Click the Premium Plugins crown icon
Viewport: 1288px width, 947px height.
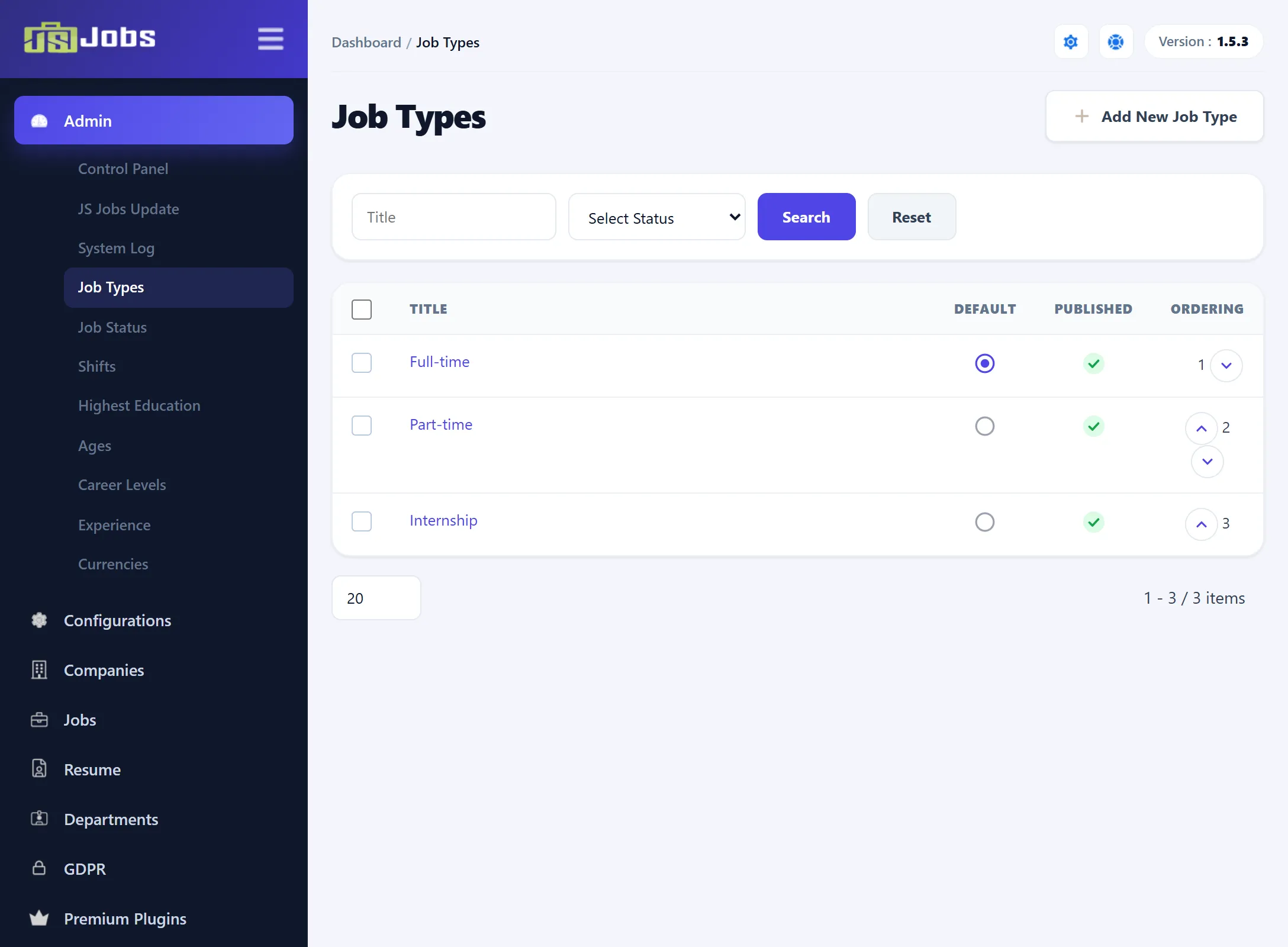(39, 918)
